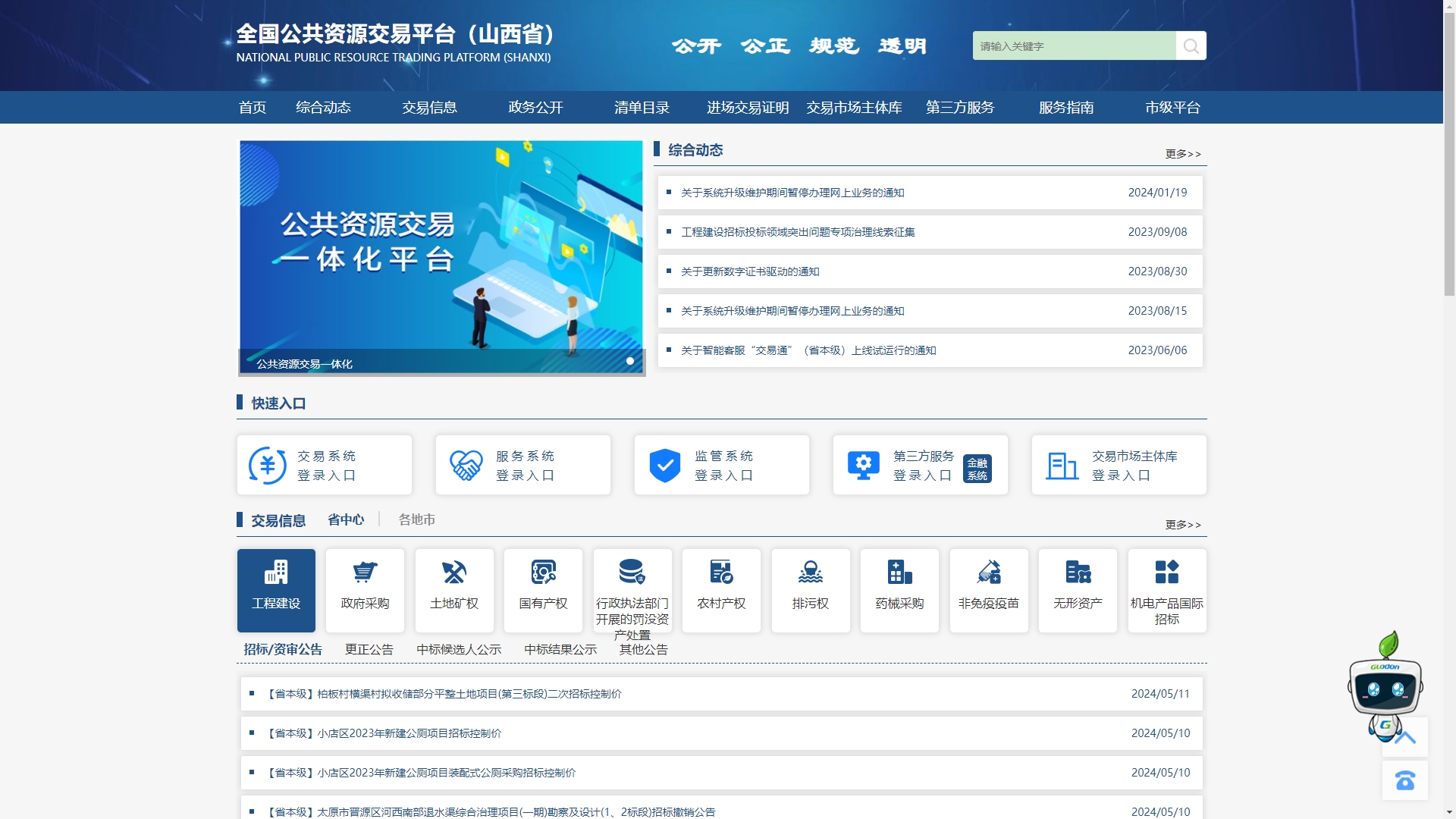Expand 更多 for 交易信息 section
This screenshot has width=1456, height=819.
click(x=1183, y=525)
